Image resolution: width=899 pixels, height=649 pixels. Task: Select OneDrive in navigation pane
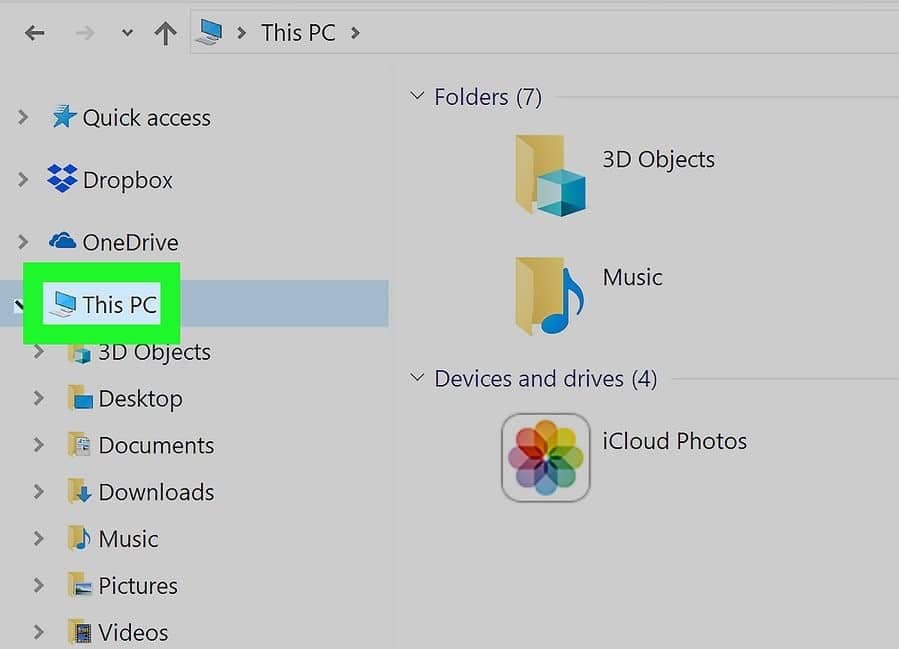click(x=130, y=242)
